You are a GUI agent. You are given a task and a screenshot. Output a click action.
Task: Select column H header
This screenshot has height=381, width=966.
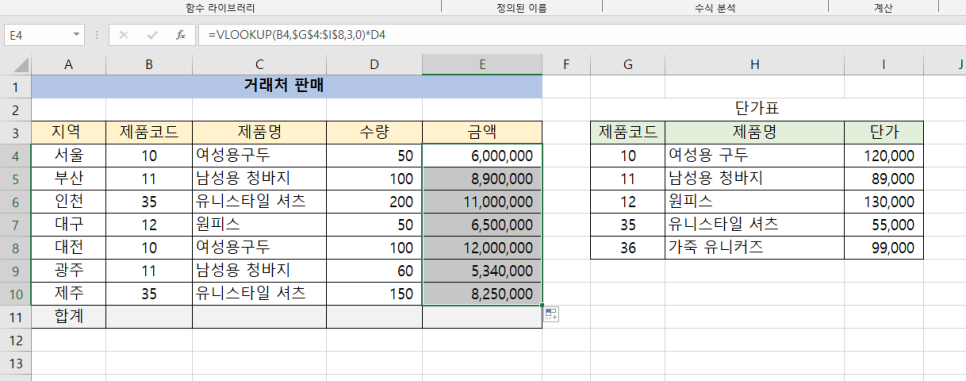[755, 64]
